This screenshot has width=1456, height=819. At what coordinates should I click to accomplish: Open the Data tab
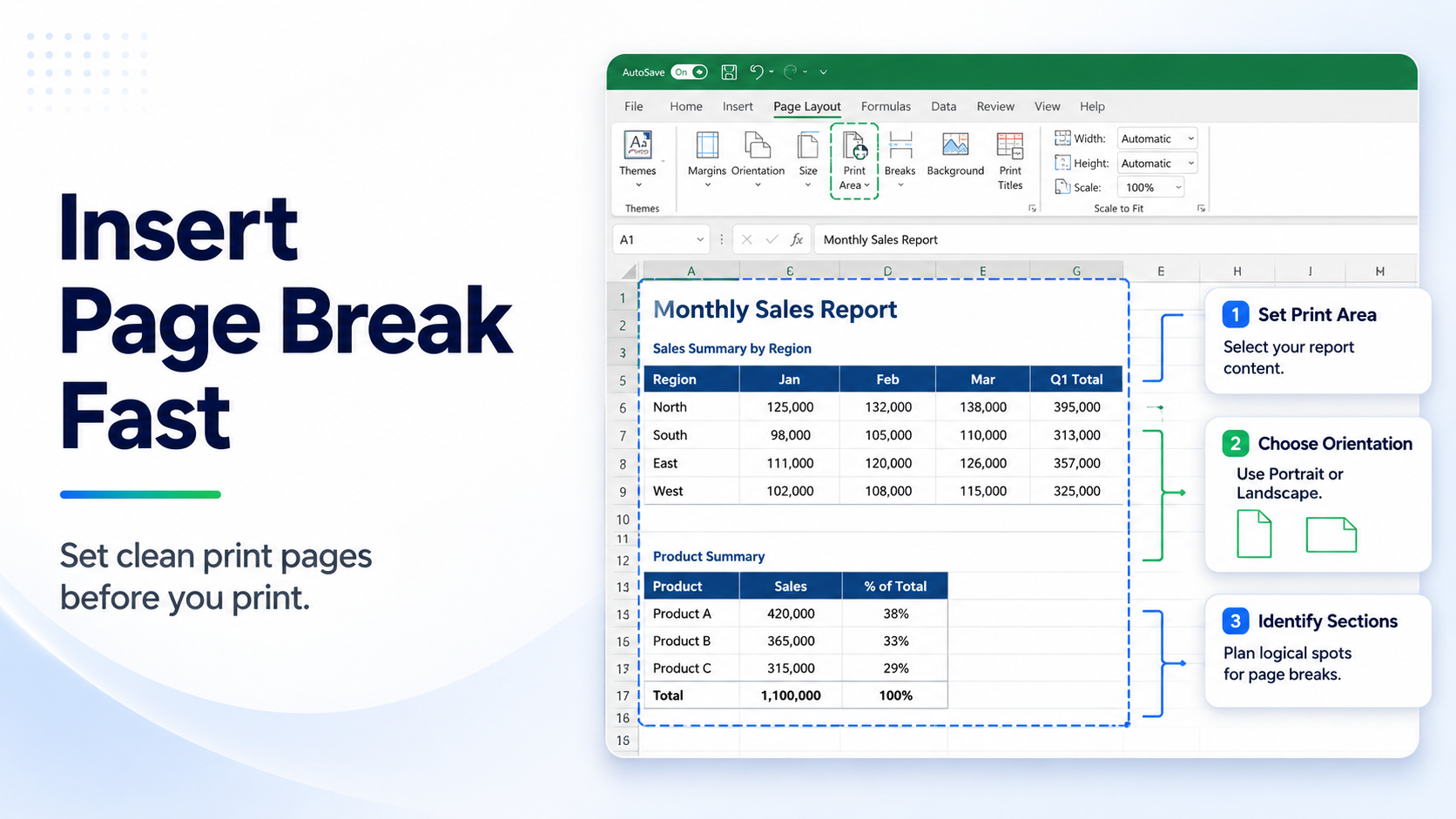[943, 106]
